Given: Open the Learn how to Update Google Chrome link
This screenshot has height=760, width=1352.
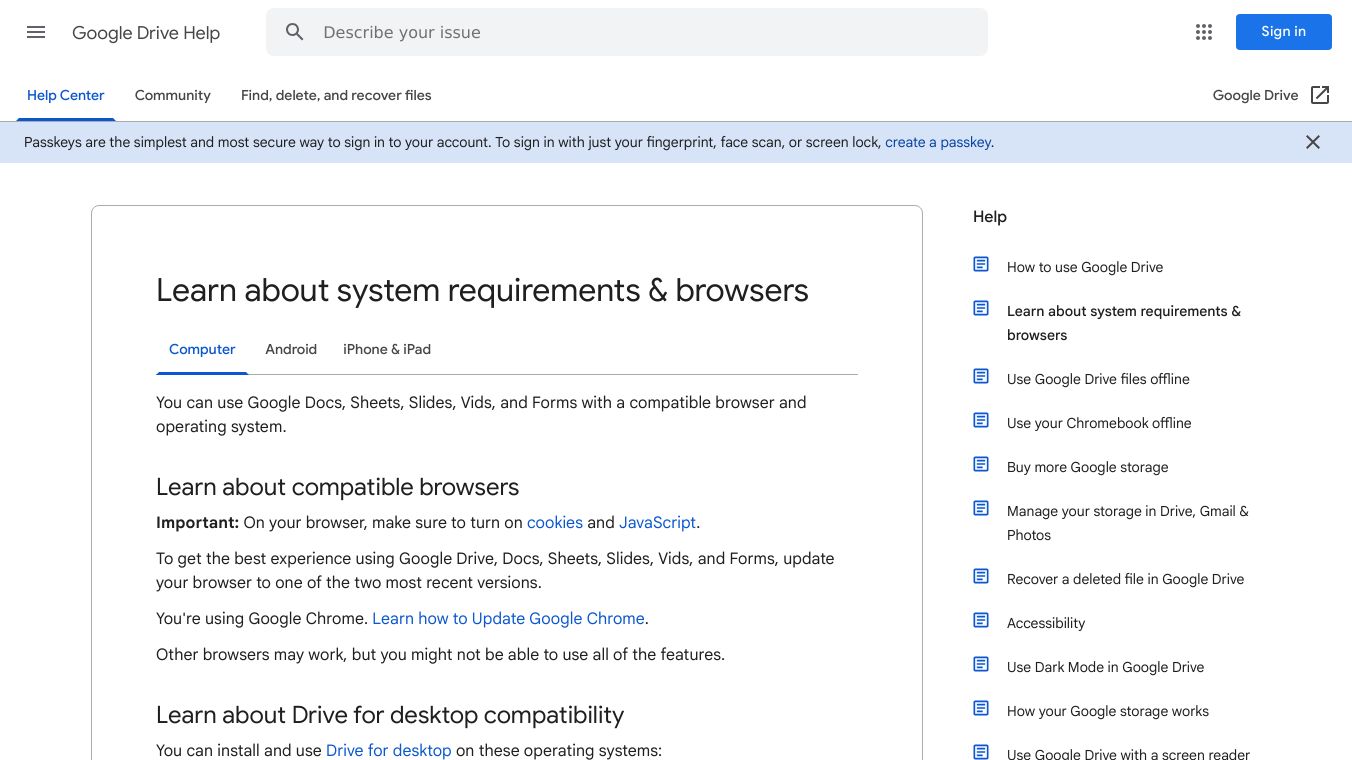Looking at the screenshot, I should point(508,618).
